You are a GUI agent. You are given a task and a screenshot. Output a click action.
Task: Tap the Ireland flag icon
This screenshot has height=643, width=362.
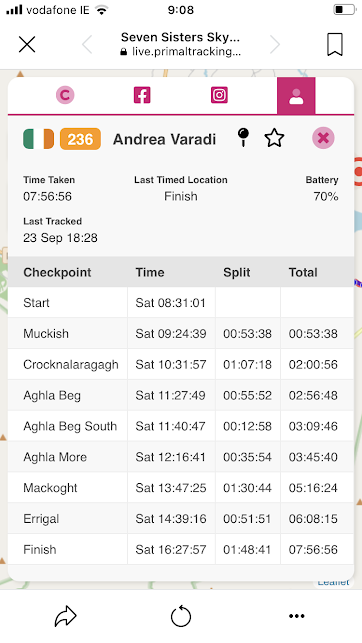(39, 139)
